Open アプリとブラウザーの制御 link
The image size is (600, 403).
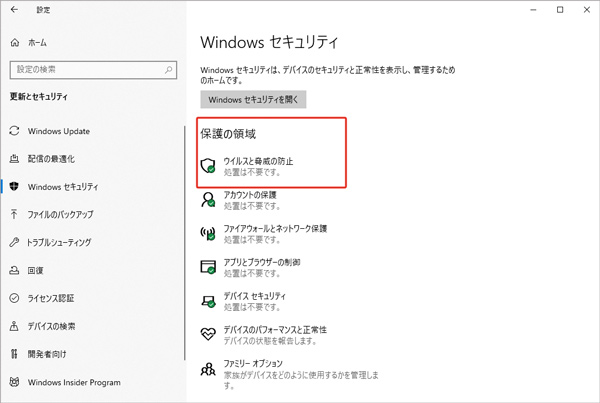coord(262,262)
